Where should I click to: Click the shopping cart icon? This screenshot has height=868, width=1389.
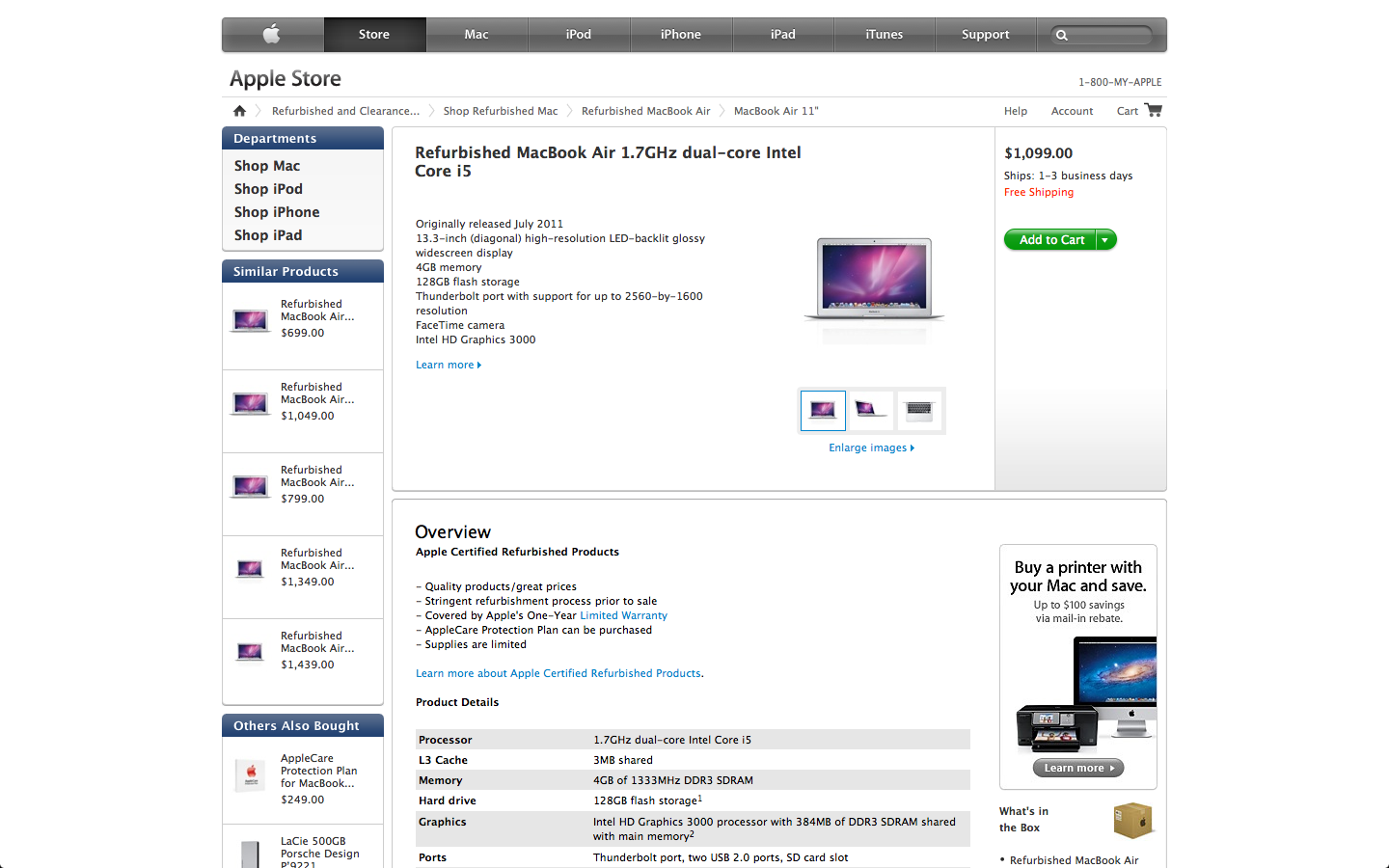[1153, 110]
